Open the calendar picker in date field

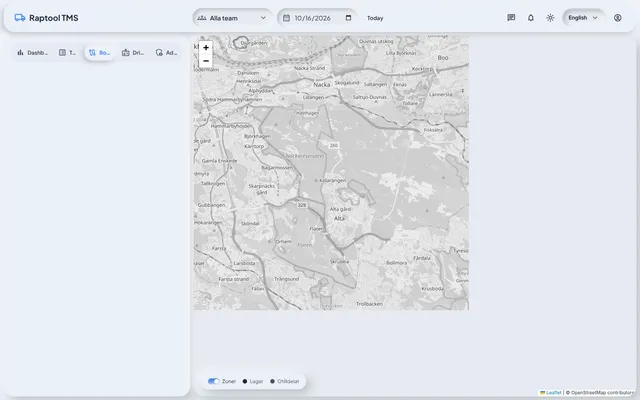348,18
